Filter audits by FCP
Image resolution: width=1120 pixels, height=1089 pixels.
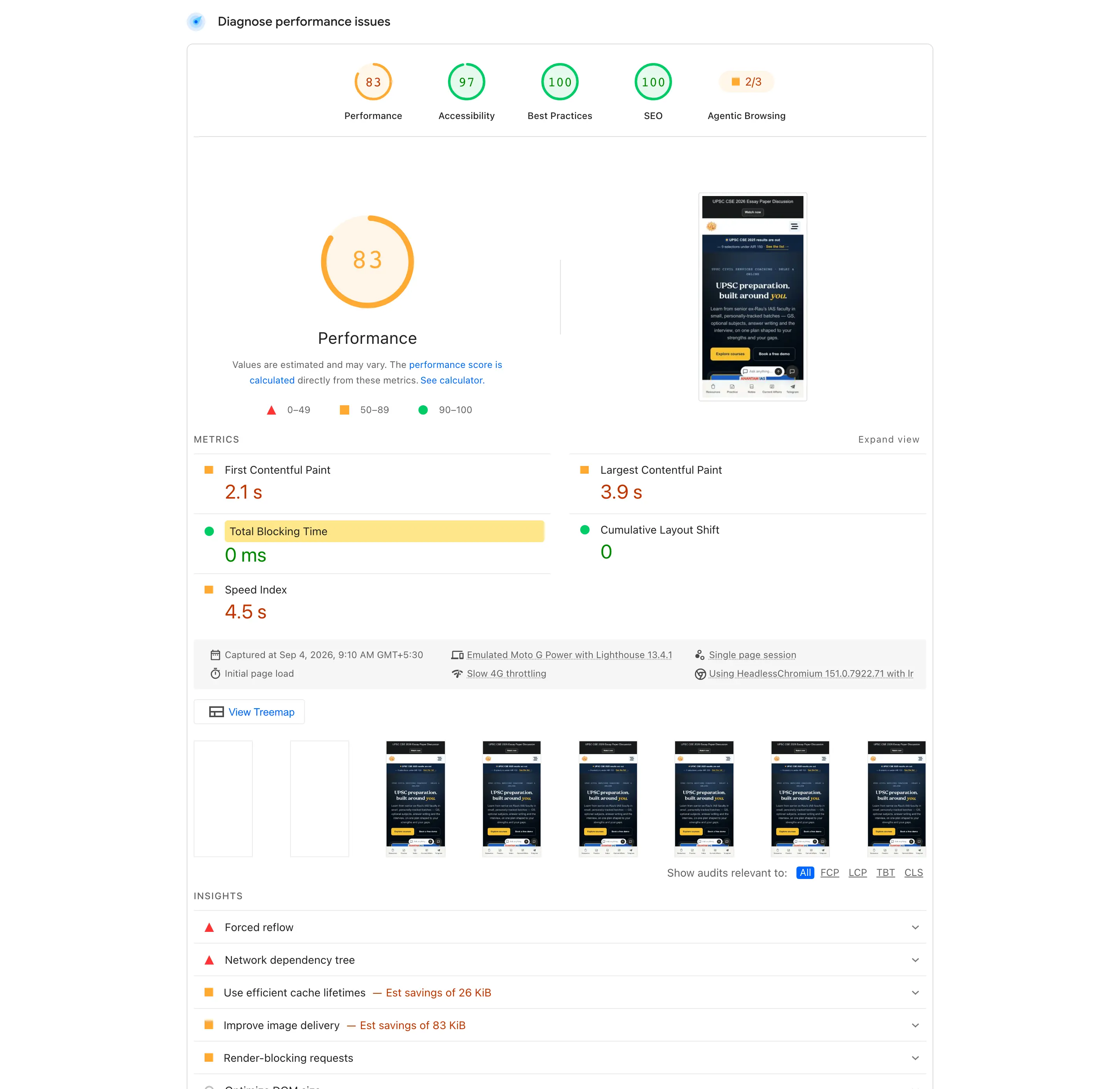click(x=829, y=873)
